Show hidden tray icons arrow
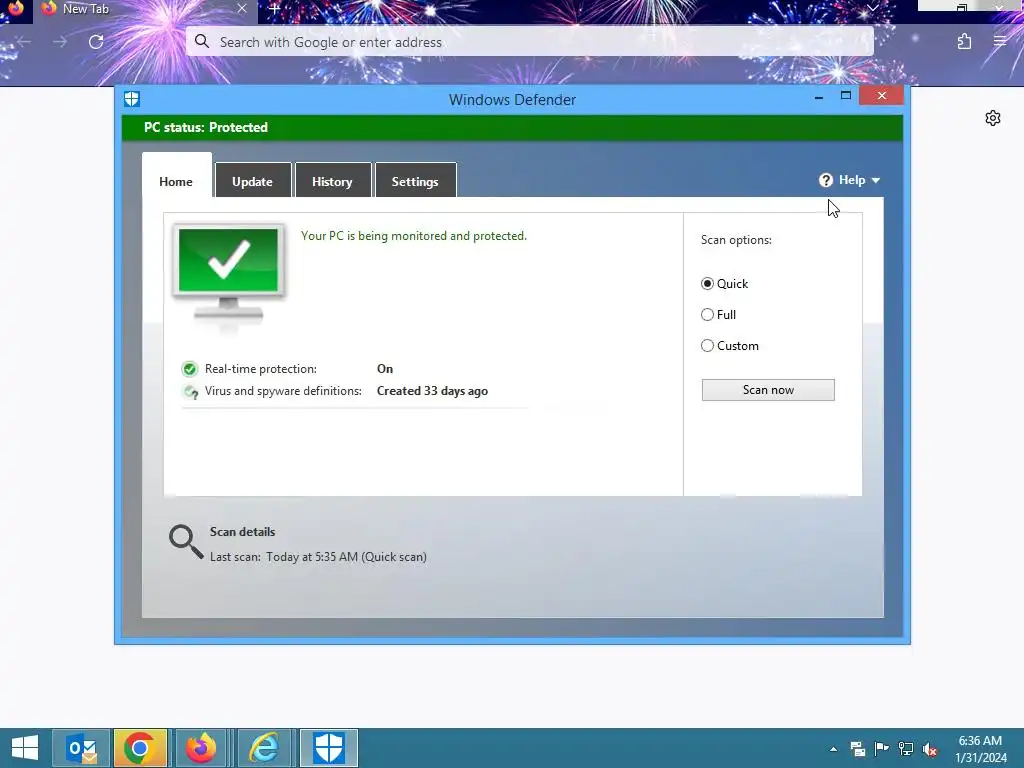1024x768 pixels. (833, 749)
